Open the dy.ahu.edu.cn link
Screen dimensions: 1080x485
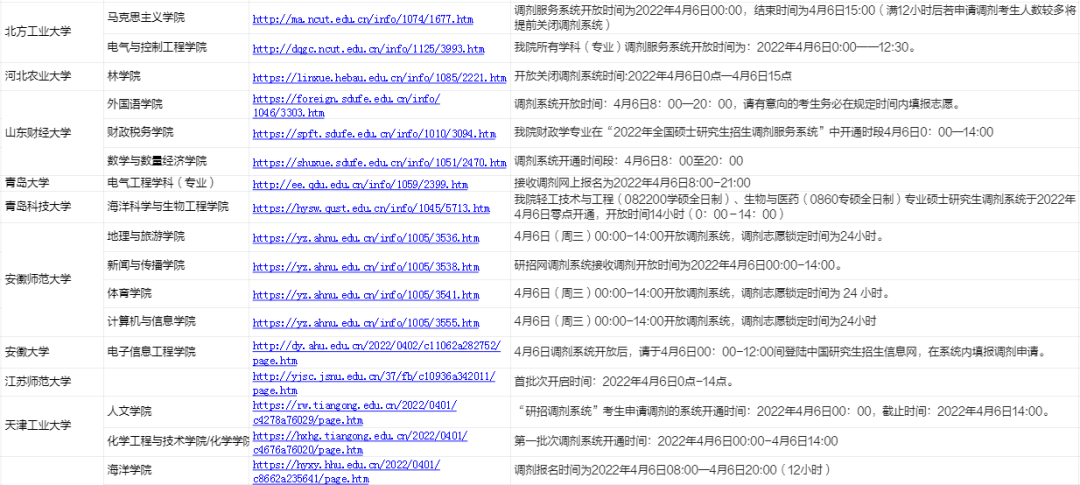(x=377, y=352)
